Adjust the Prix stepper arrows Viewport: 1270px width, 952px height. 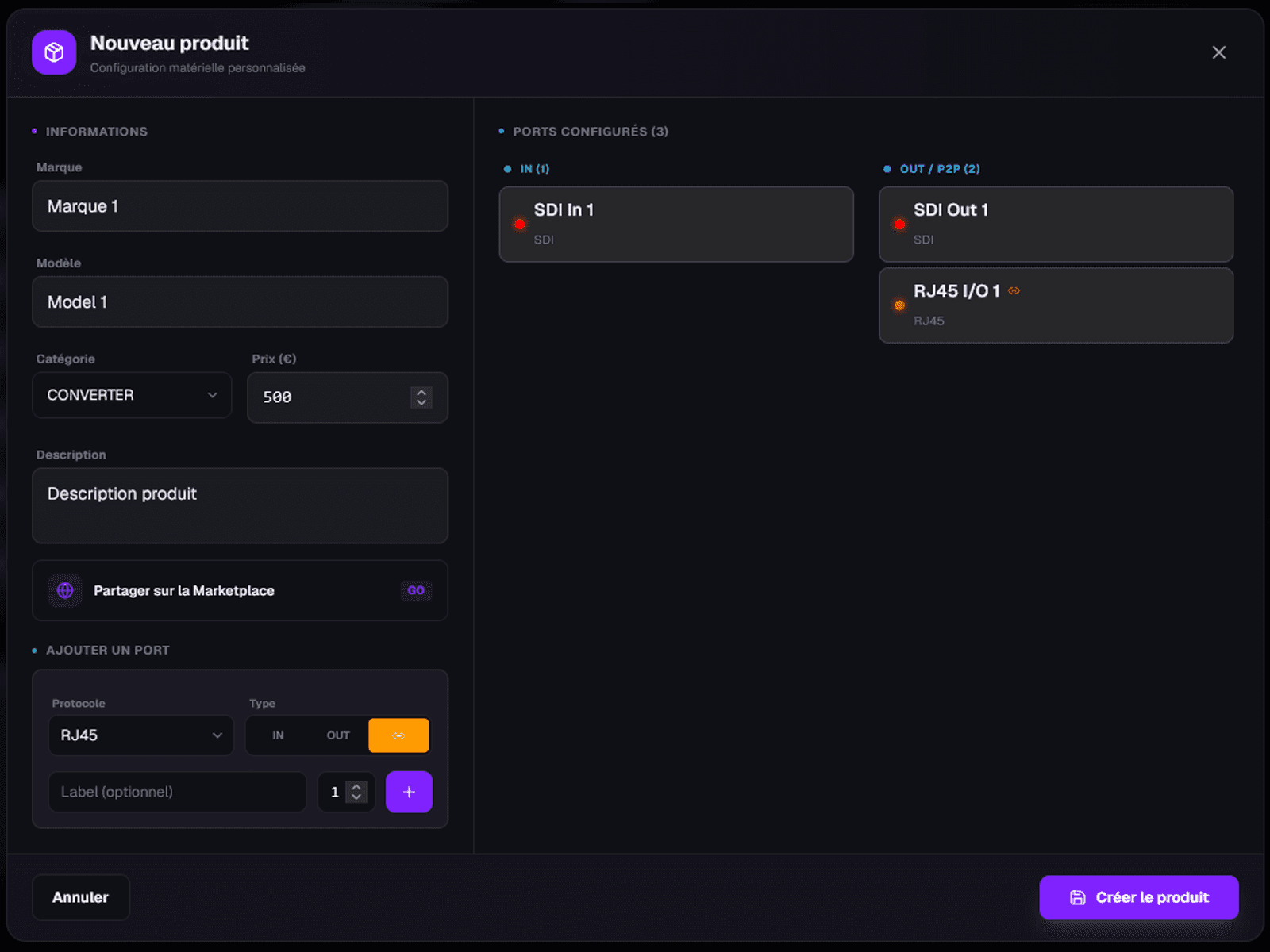(421, 397)
